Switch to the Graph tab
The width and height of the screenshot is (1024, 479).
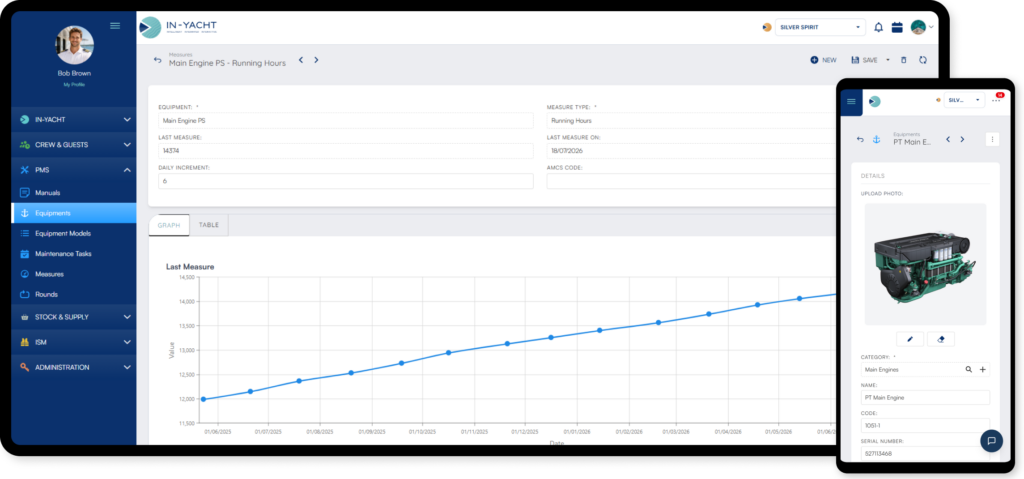(x=169, y=225)
